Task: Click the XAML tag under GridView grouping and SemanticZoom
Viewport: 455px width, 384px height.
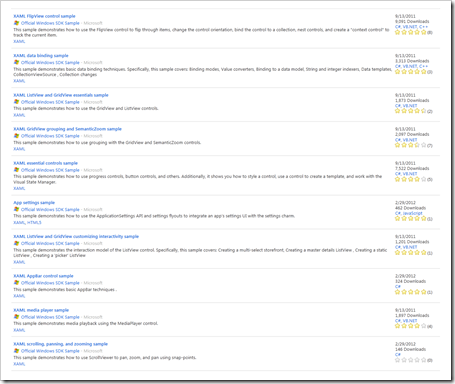Action: coord(19,149)
